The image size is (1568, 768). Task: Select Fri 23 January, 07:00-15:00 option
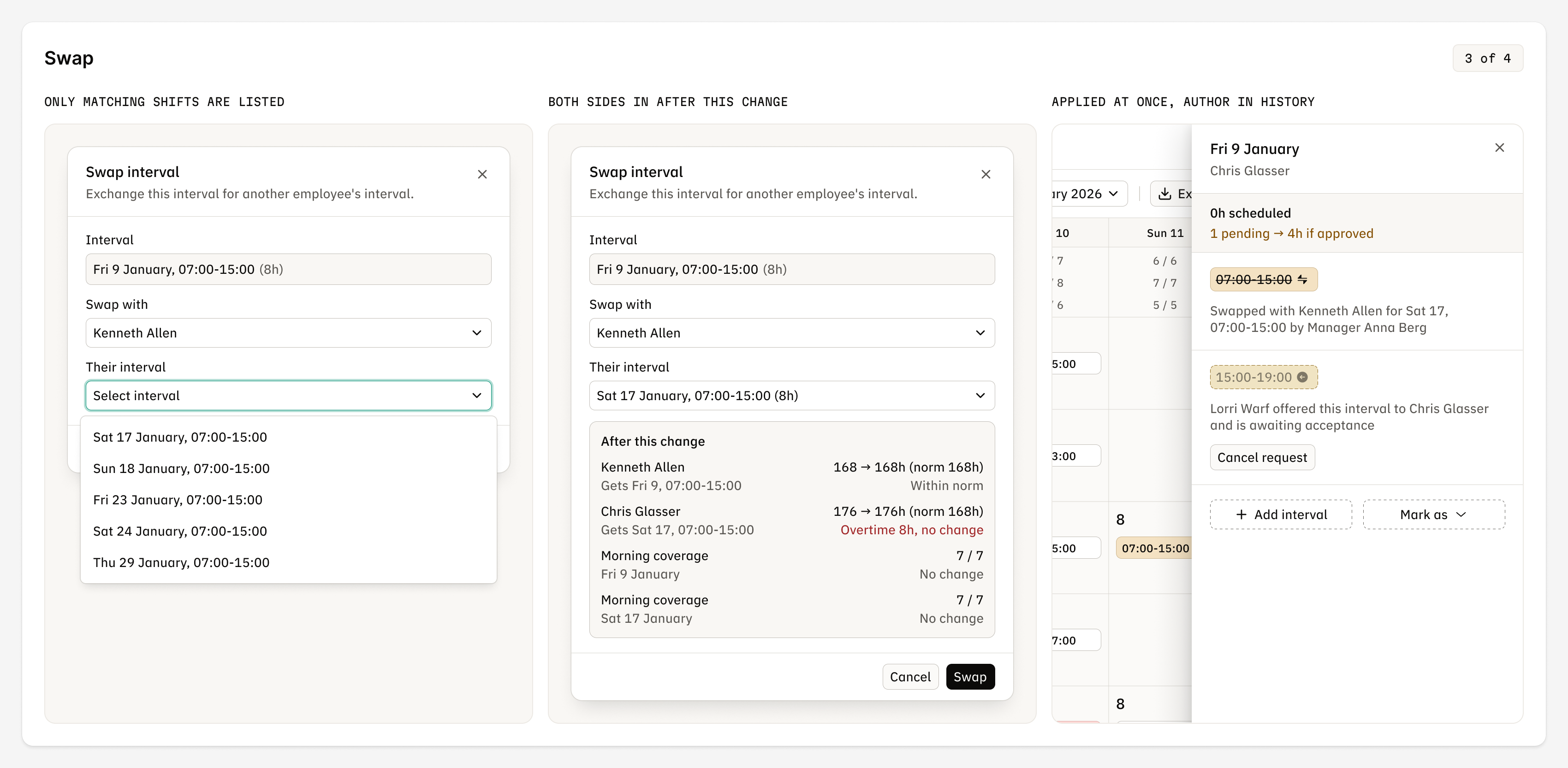289,500
